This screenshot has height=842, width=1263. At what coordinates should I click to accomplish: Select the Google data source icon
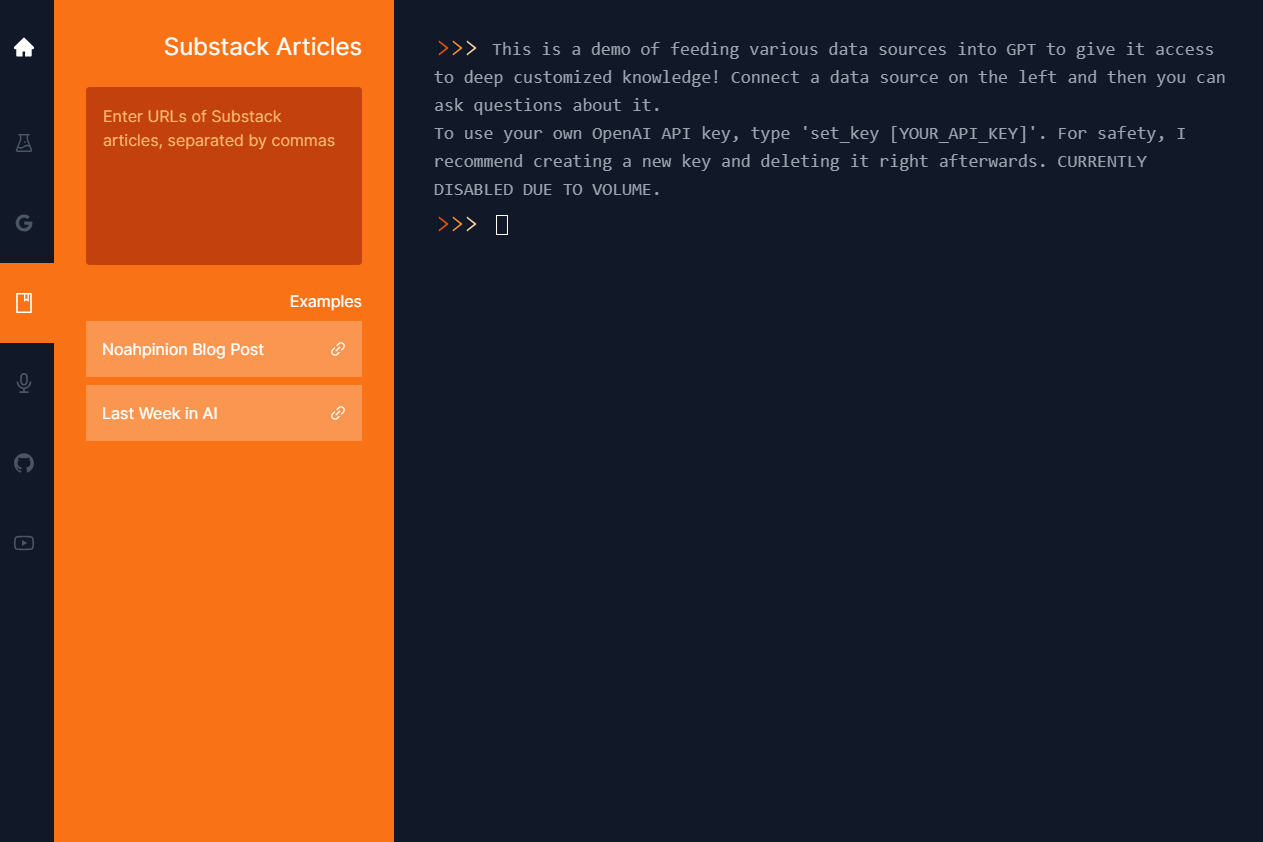[24, 223]
